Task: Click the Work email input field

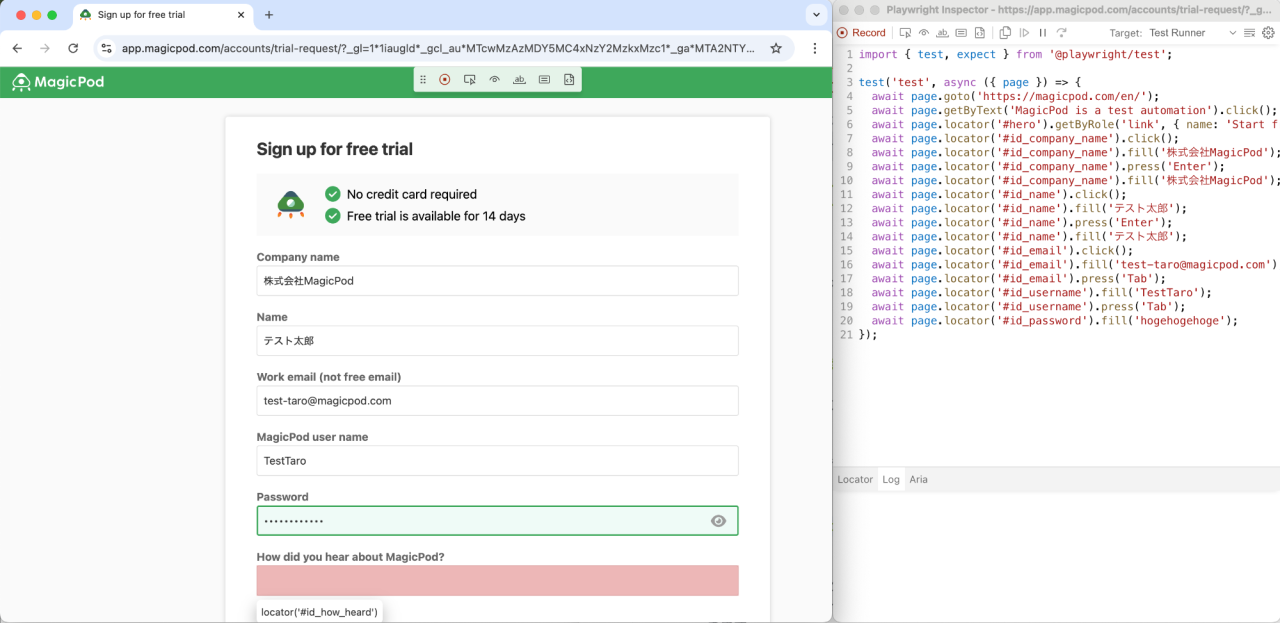Action: pos(497,401)
